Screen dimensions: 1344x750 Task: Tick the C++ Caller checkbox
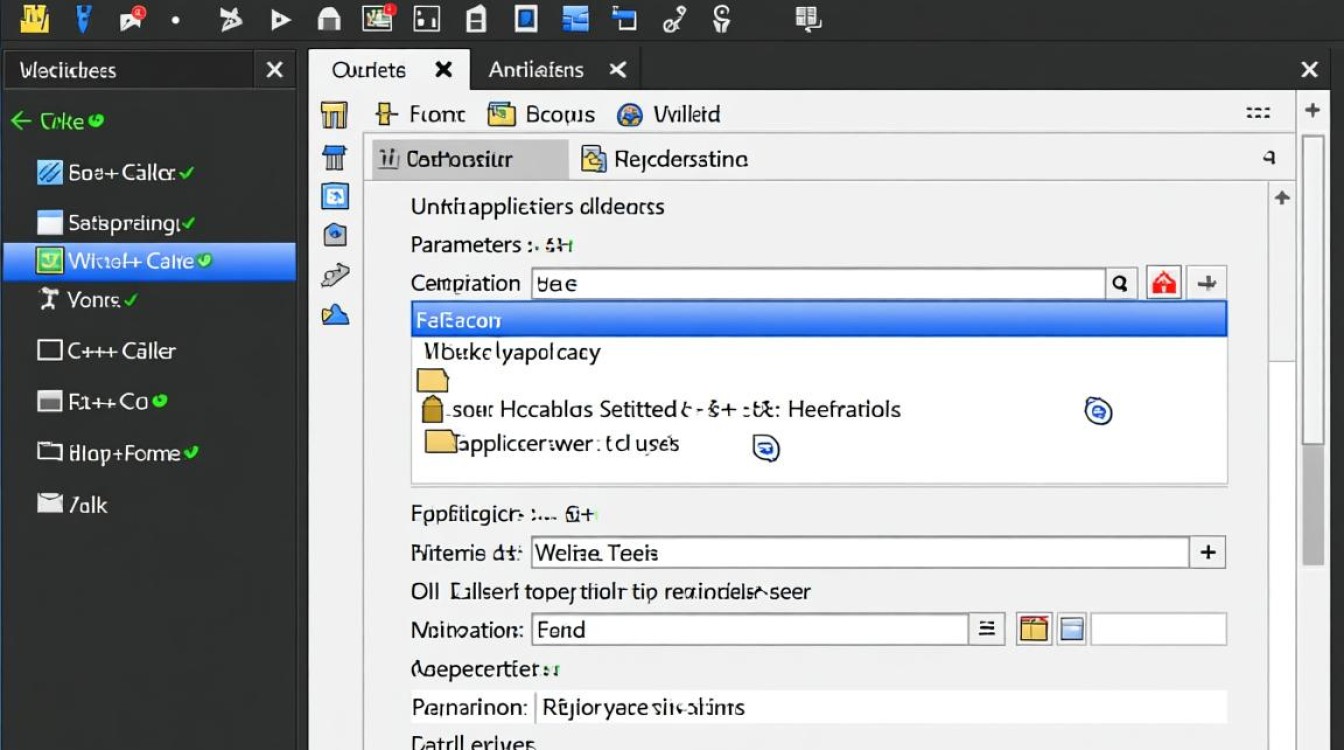pyautogui.click(x=50, y=351)
